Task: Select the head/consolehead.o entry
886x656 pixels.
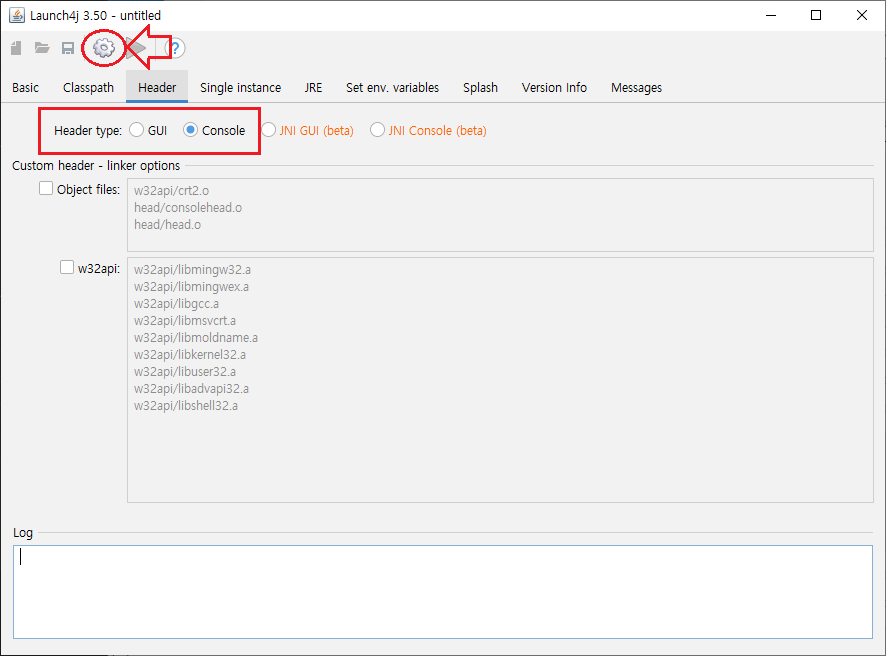Action: tap(188, 208)
